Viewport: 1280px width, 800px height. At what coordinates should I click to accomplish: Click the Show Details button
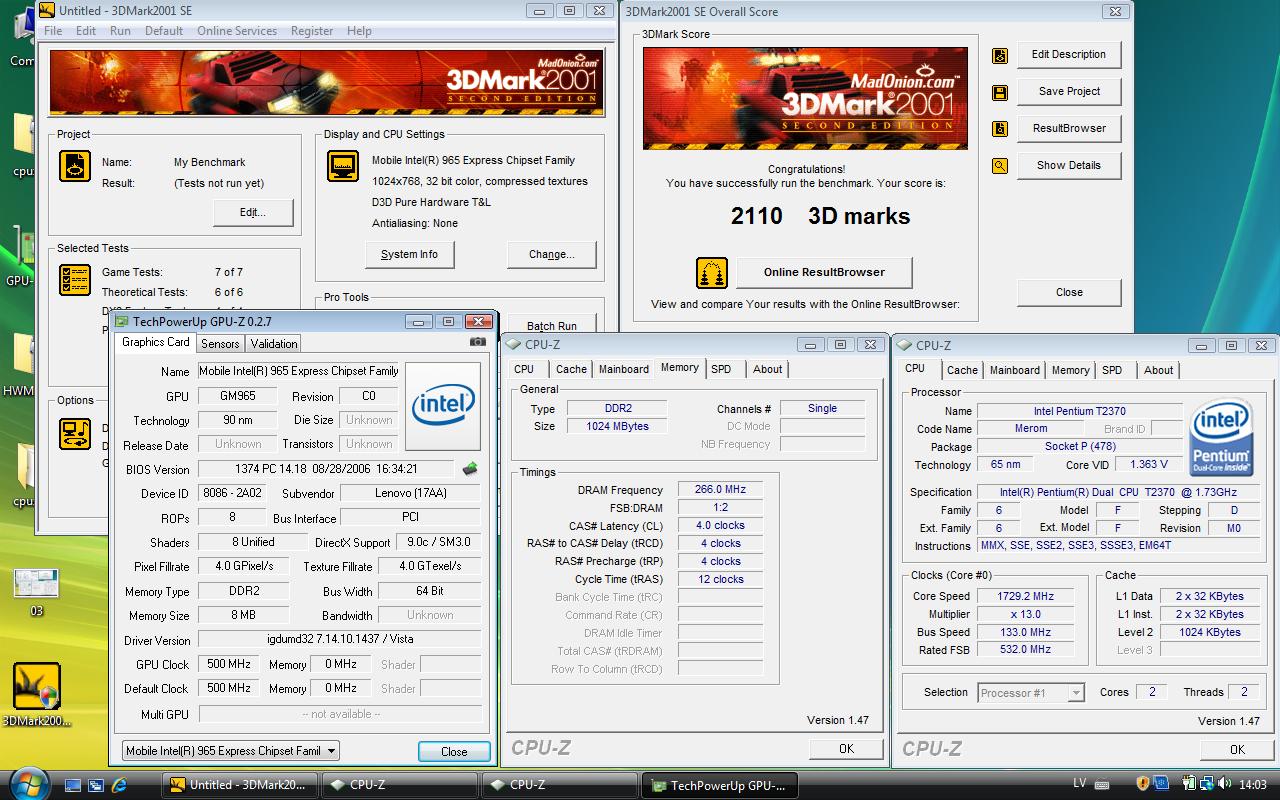point(1069,166)
